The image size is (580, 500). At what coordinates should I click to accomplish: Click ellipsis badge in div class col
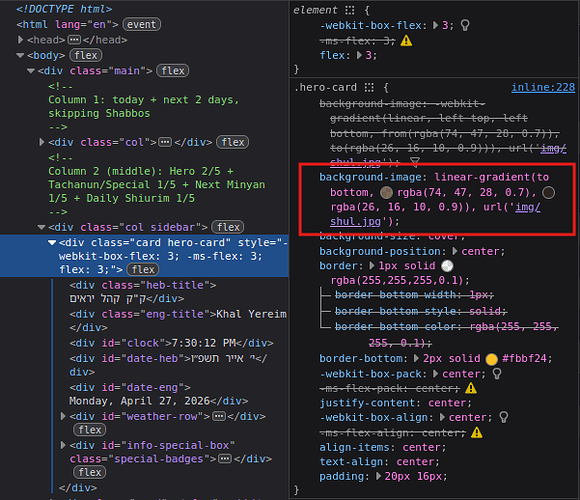(165, 142)
